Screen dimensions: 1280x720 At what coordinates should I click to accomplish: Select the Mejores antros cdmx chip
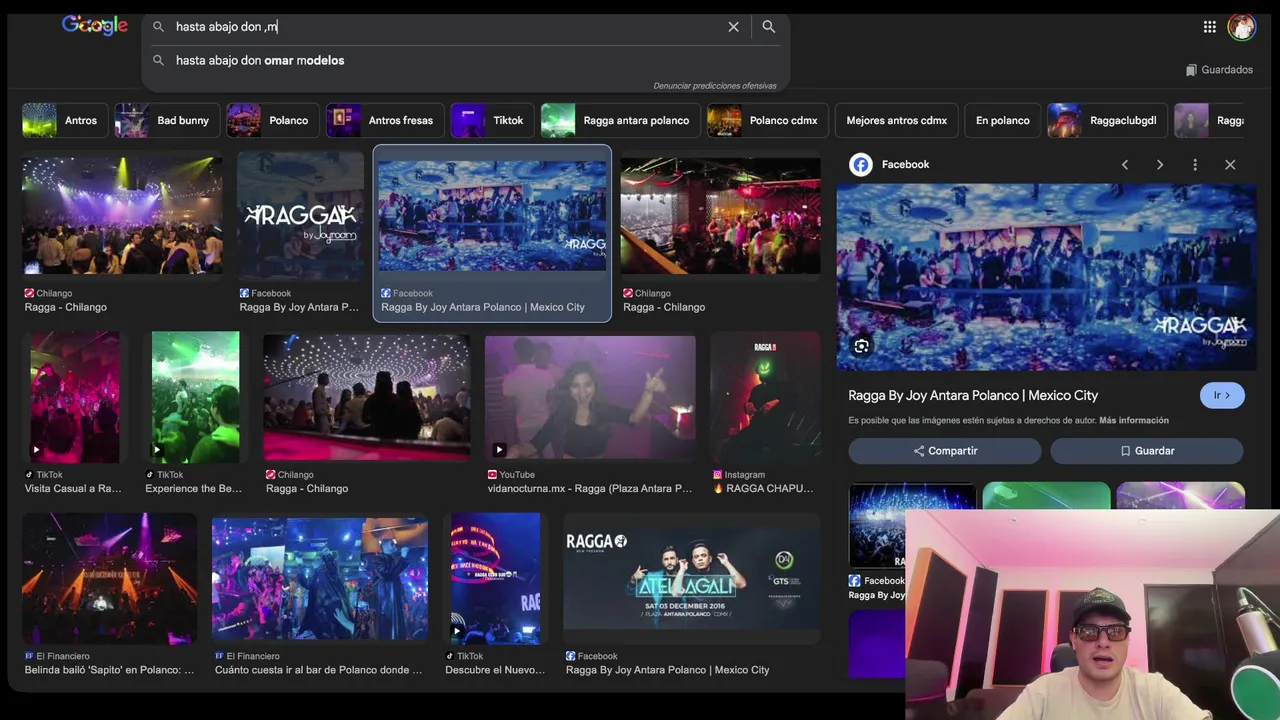click(896, 120)
